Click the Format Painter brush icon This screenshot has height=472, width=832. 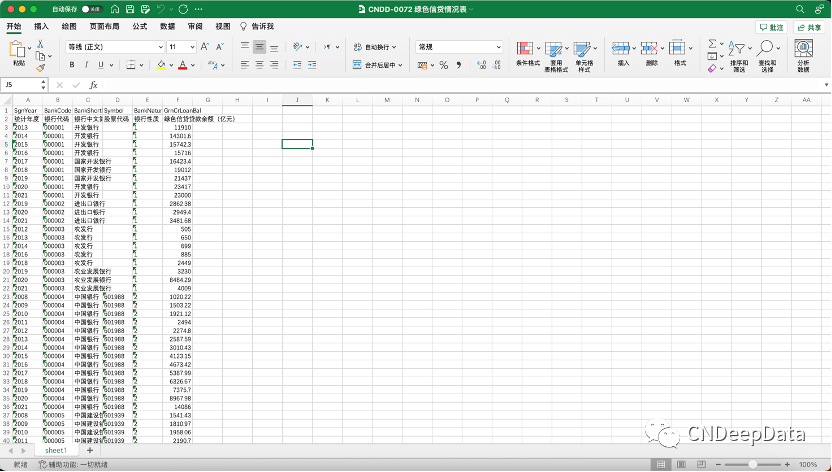40,67
